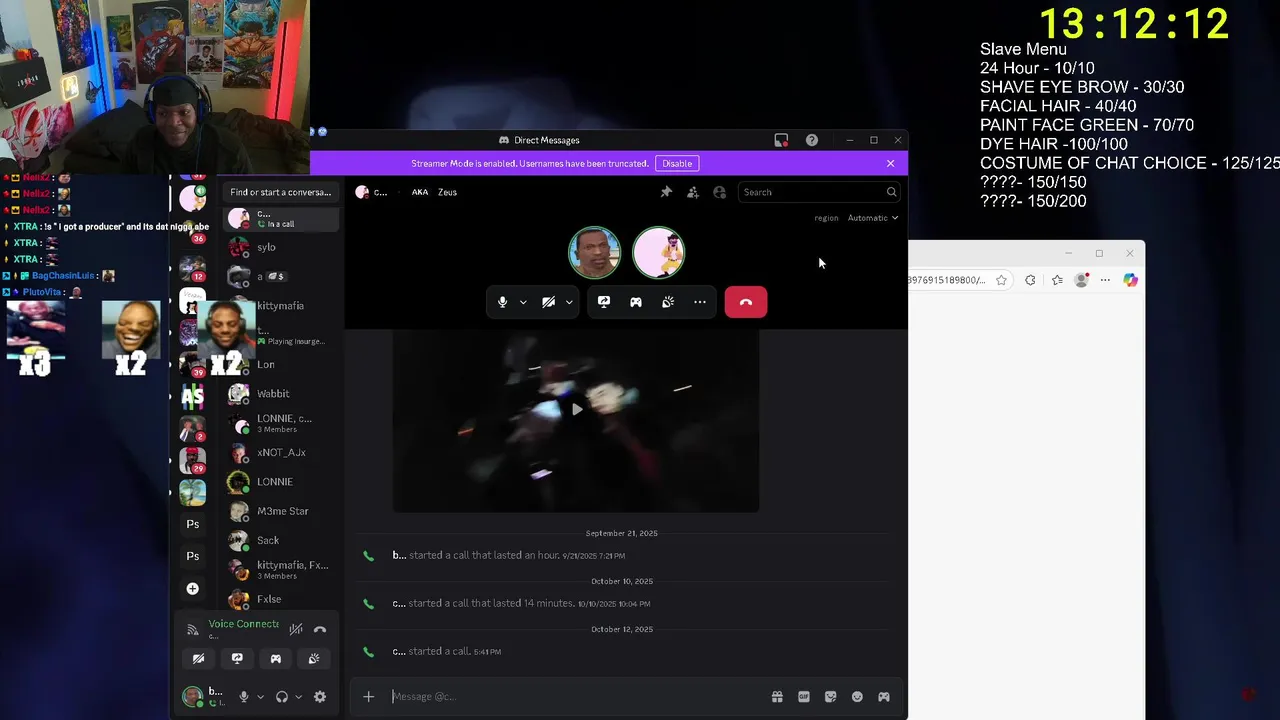Toggle noise suppression in voice panel
Viewport: 1280px width, 720px height.
tap(296, 629)
